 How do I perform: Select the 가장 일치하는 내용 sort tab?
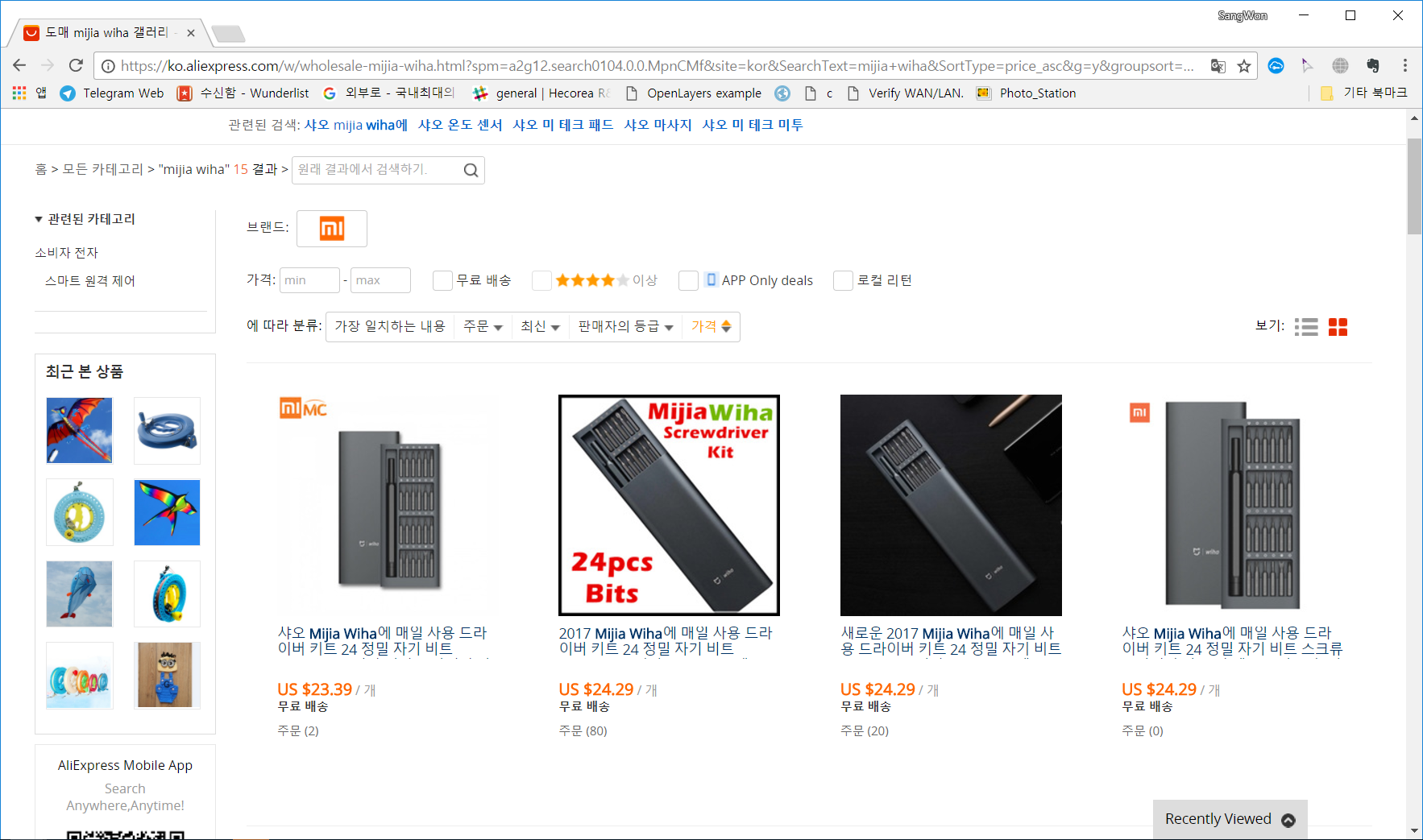point(390,326)
